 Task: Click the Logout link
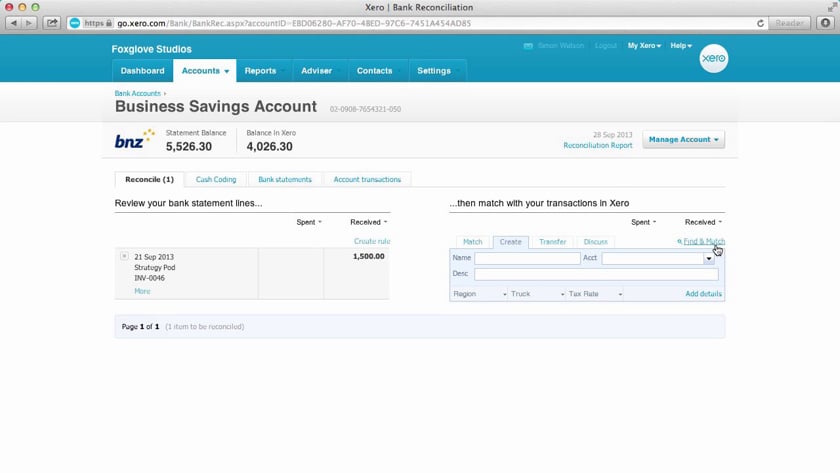[605, 46]
